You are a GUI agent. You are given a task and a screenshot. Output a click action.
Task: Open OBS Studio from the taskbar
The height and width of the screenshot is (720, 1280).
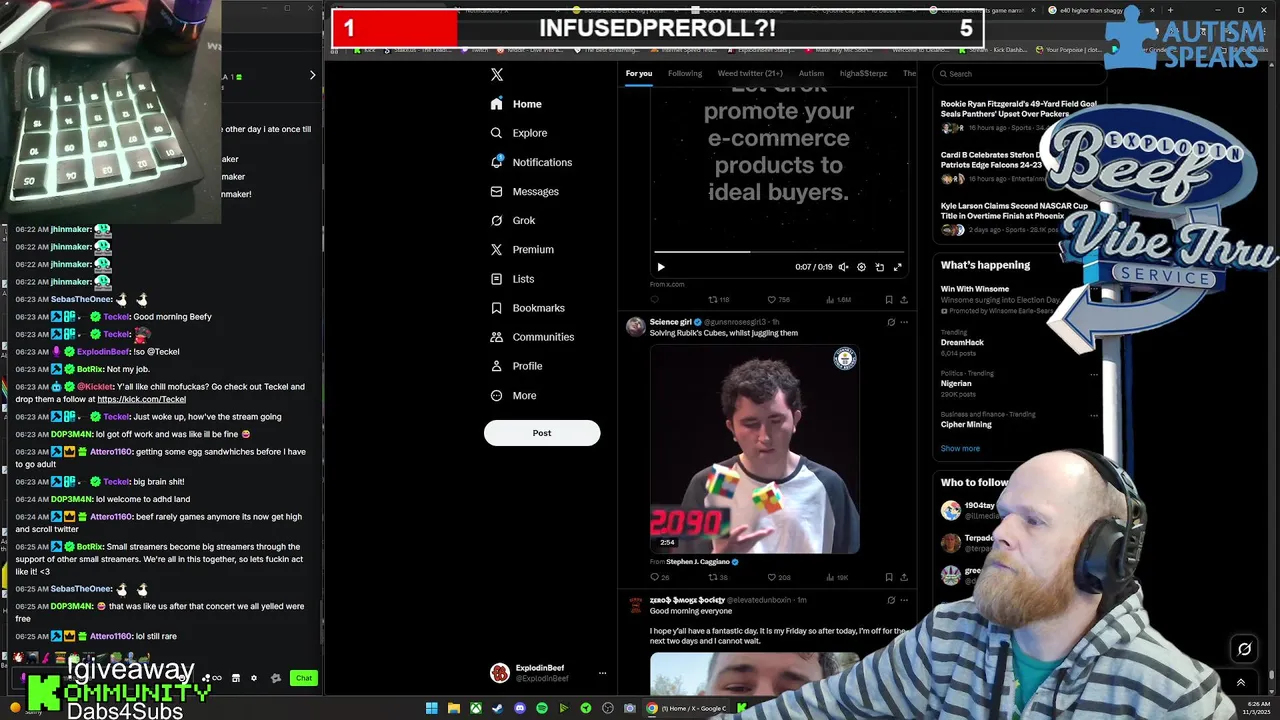point(608,708)
